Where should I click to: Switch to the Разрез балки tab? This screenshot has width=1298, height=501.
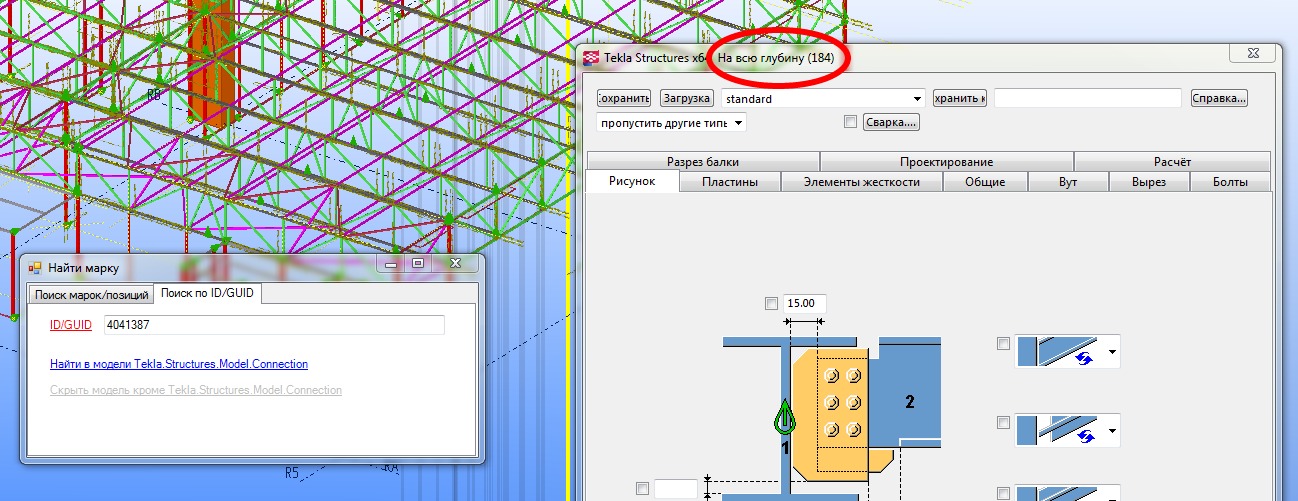pyautogui.click(x=703, y=161)
